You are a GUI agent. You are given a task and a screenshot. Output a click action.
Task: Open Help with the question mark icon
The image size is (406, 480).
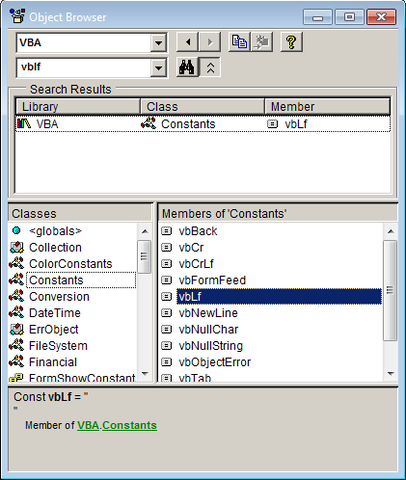[x=291, y=42]
